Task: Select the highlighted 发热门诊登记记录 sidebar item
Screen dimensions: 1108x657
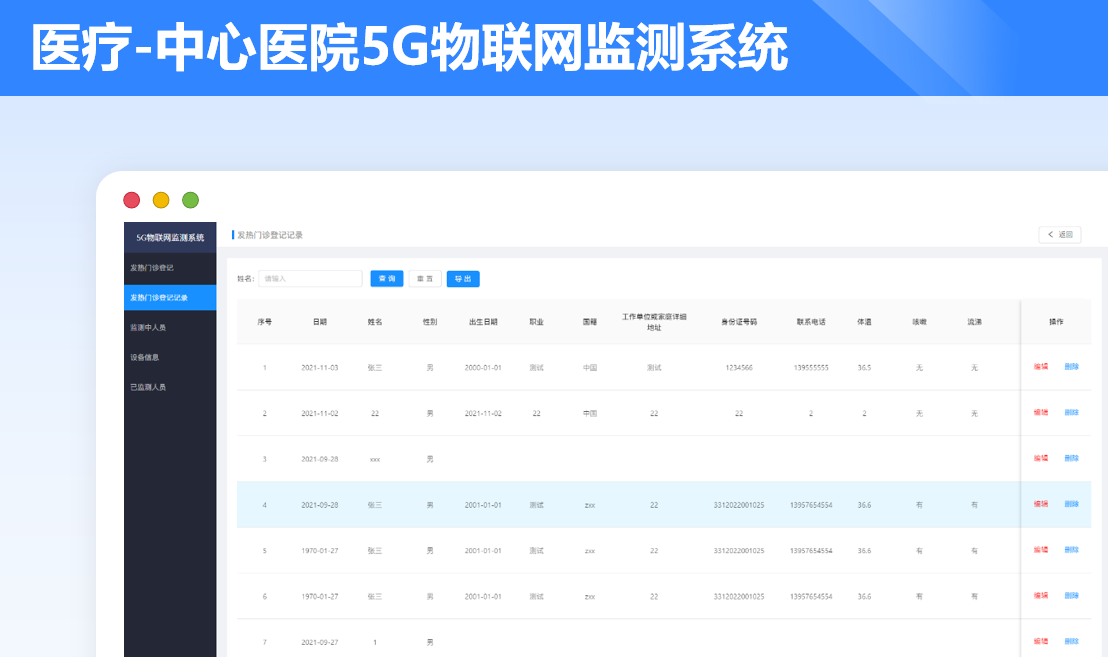Action: point(170,297)
